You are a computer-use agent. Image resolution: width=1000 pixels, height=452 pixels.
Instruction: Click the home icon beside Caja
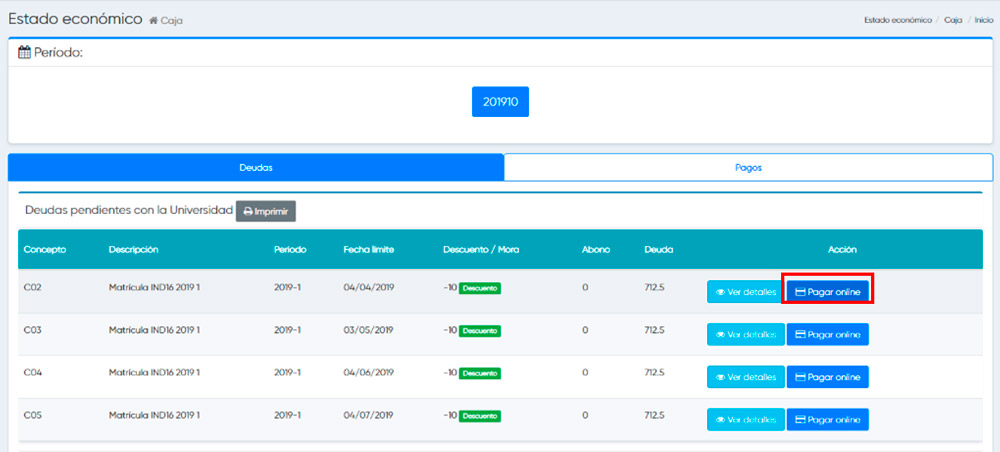153,21
